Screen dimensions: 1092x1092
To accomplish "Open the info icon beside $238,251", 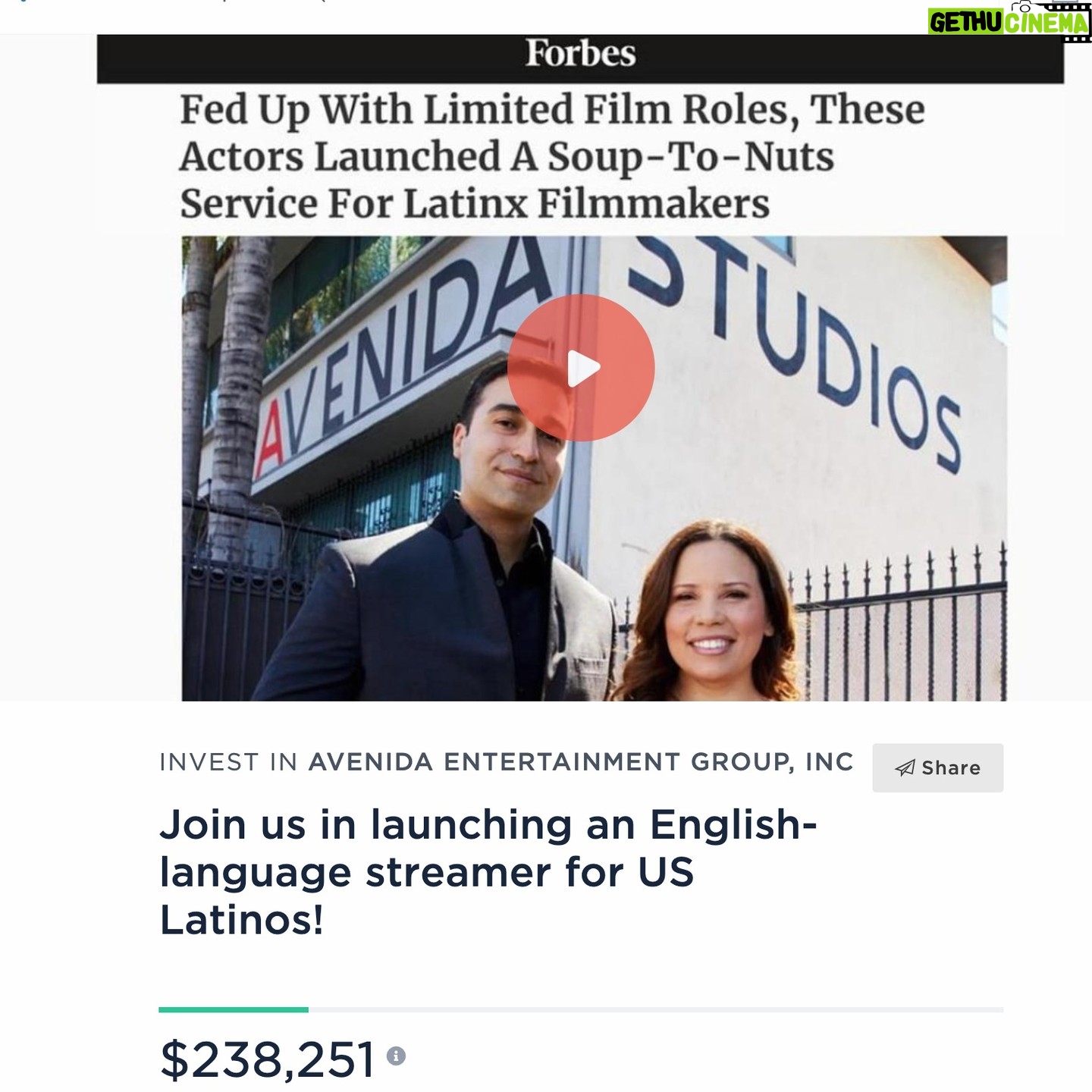I will point(396,1056).
